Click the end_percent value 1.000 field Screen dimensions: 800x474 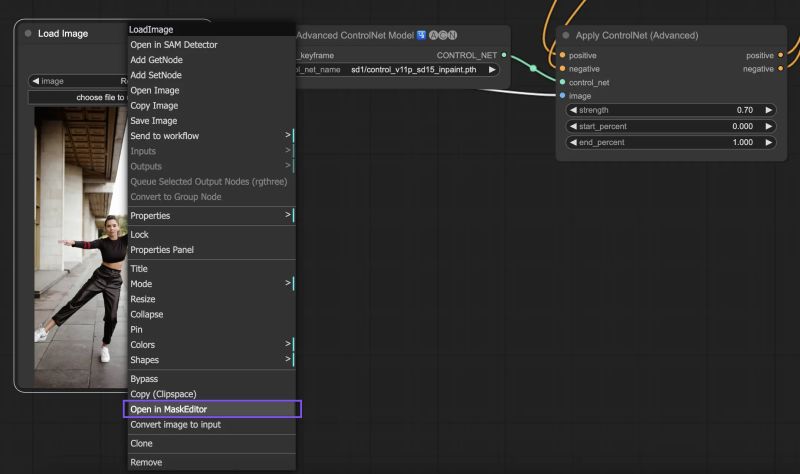[742, 142]
